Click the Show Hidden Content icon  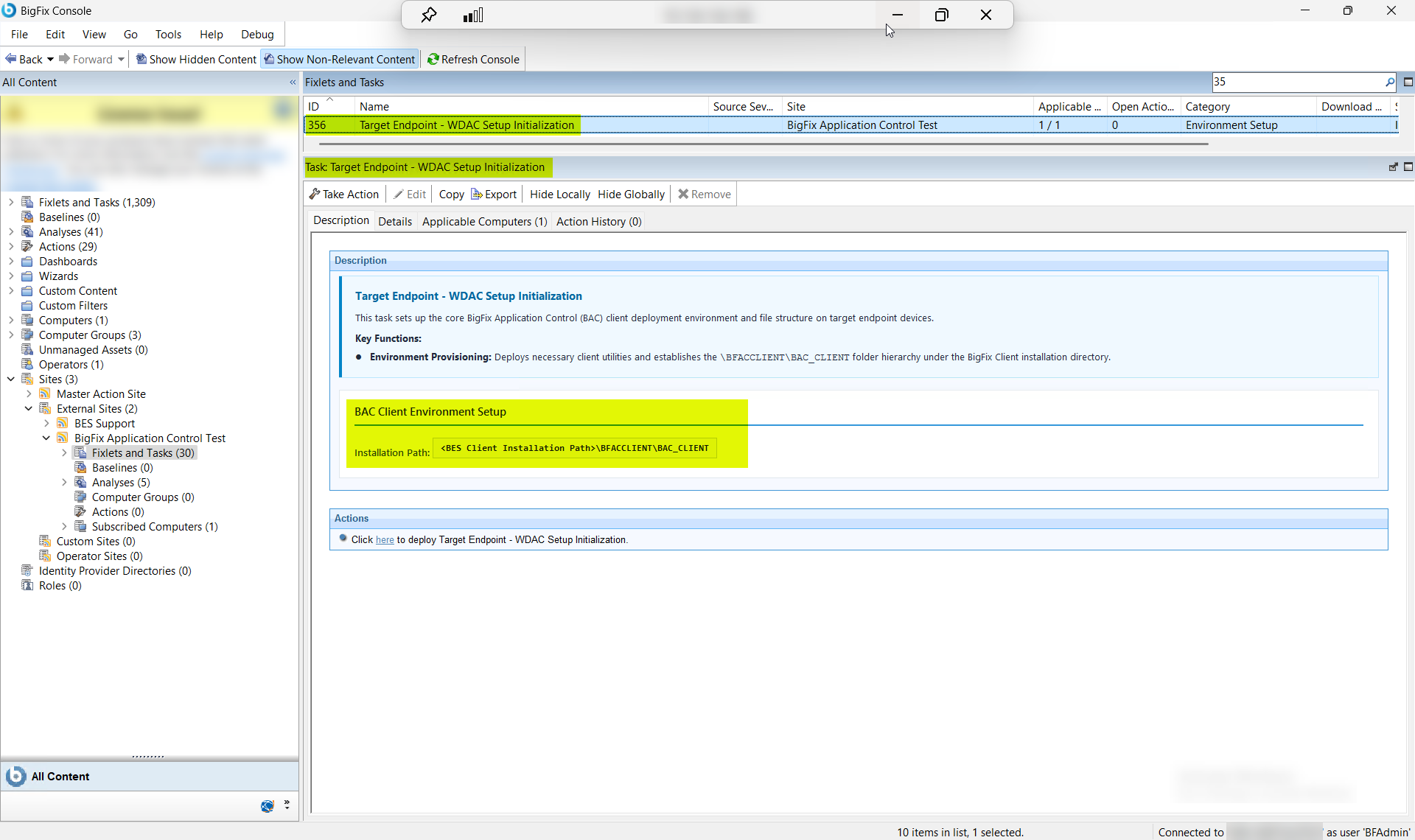(141, 59)
